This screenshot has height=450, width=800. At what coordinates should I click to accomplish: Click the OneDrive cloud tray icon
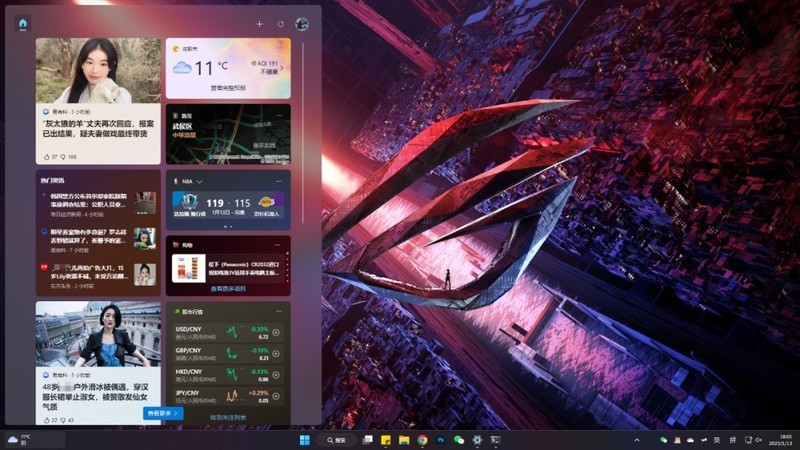tap(690, 440)
